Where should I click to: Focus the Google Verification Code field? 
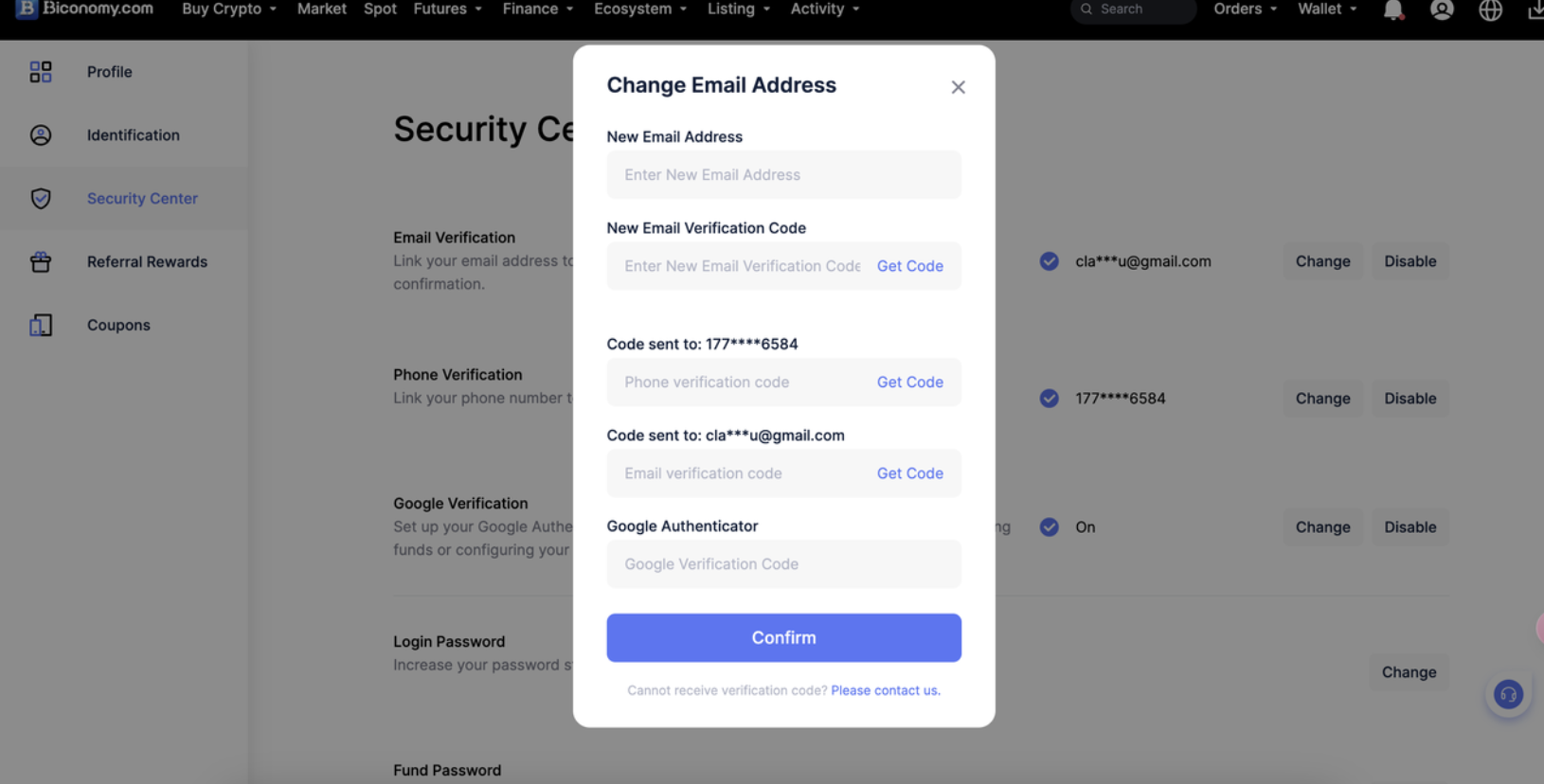coord(783,564)
